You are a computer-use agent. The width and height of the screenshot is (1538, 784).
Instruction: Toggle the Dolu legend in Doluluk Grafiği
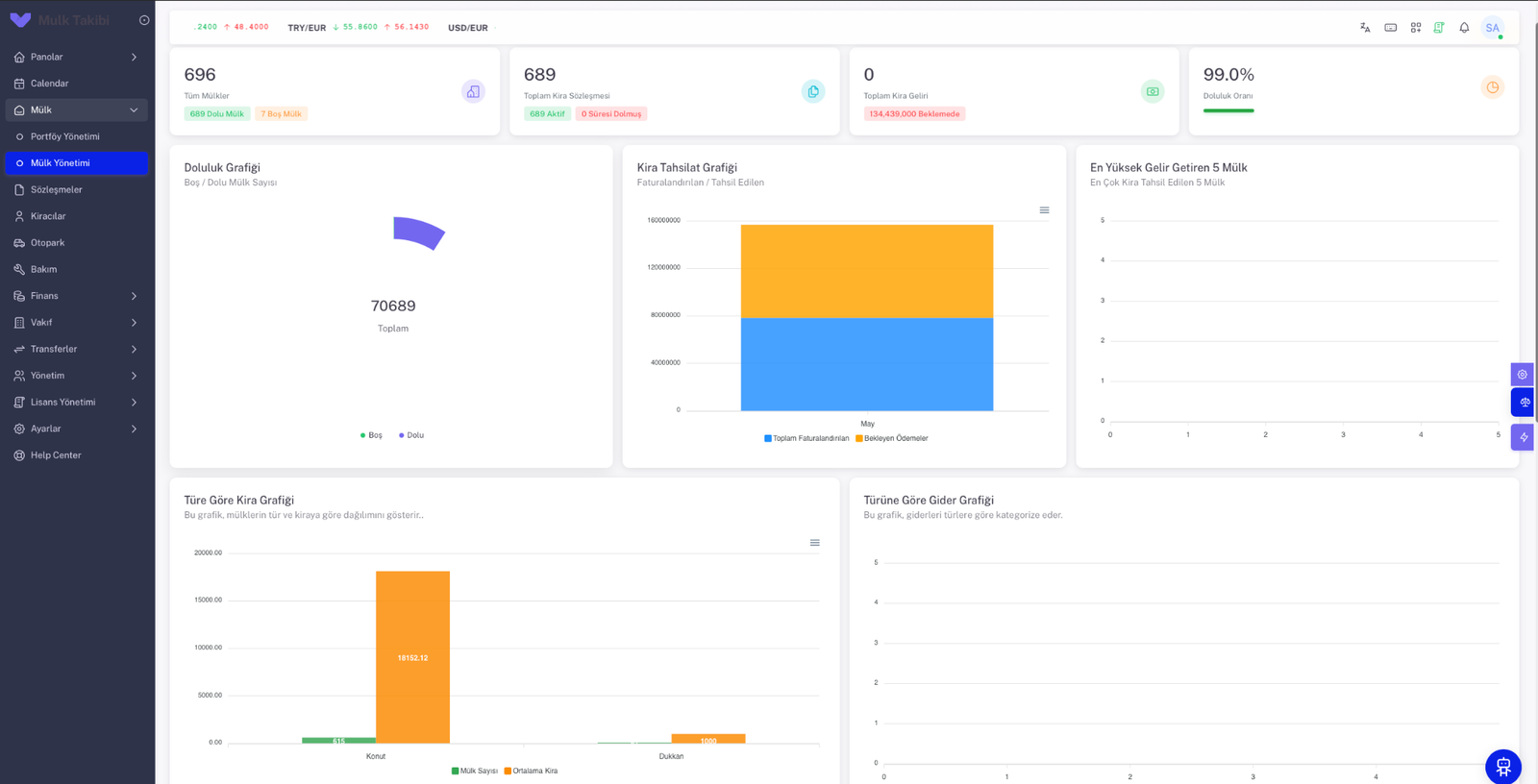(x=411, y=435)
